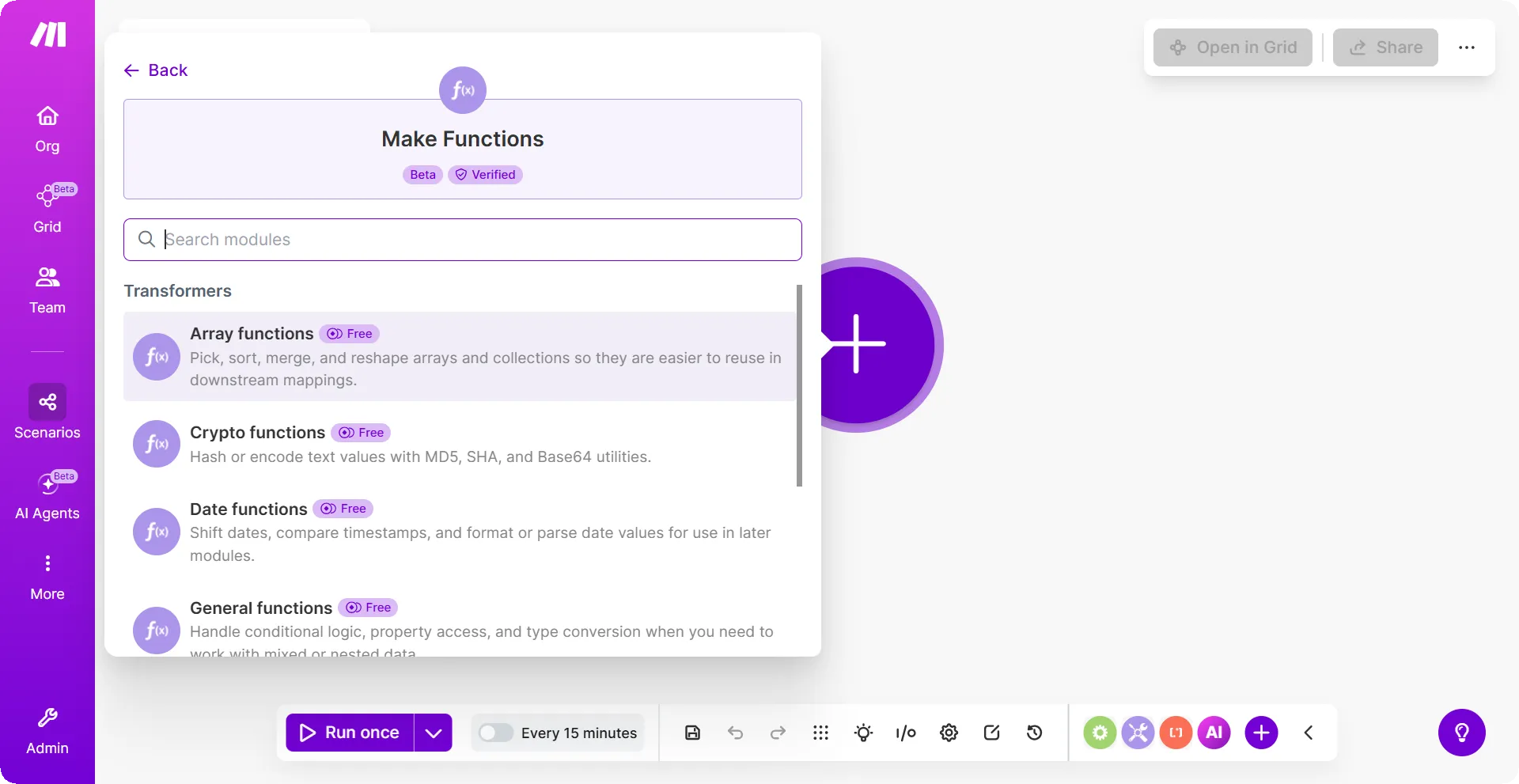
Task: Expand the Run once dropdown arrow
Action: (x=434, y=733)
